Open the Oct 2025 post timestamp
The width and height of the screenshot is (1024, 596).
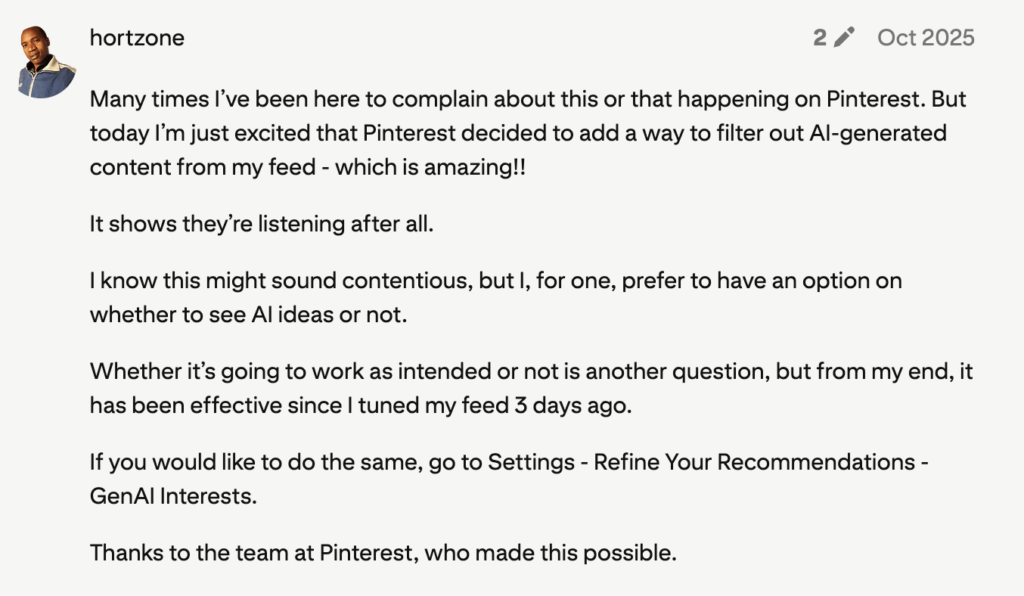pos(925,37)
